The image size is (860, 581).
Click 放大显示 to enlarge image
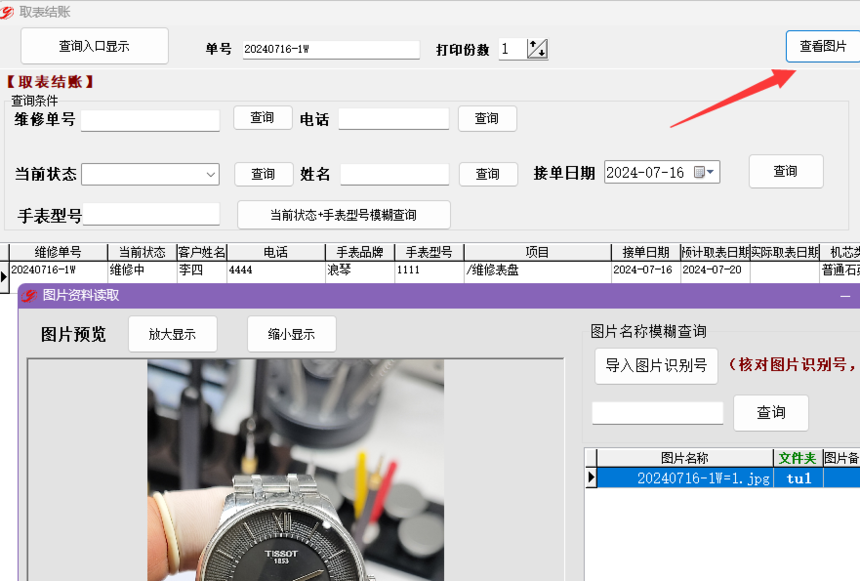[x=173, y=334]
